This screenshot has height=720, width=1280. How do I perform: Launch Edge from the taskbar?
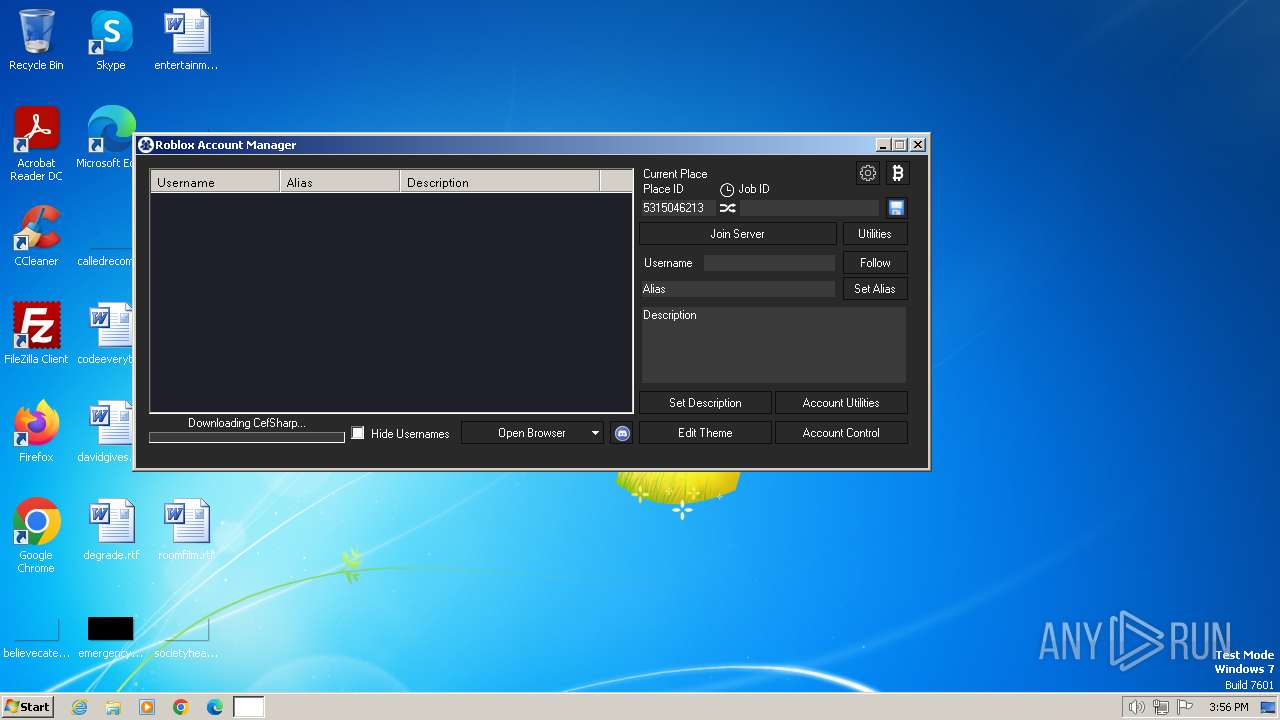(215, 707)
